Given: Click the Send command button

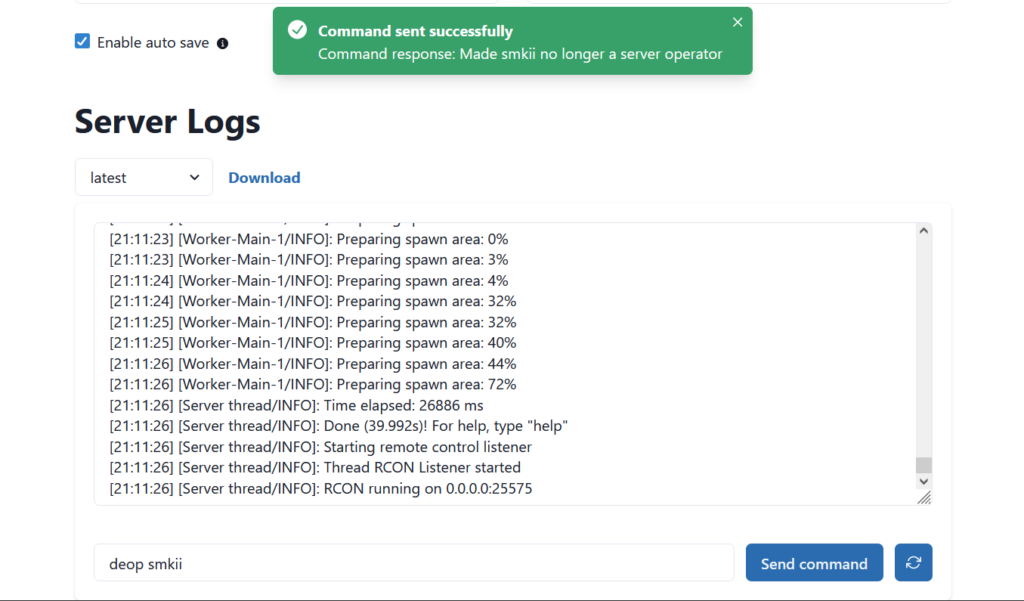Looking at the screenshot, I should pyautogui.click(x=814, y=563).
